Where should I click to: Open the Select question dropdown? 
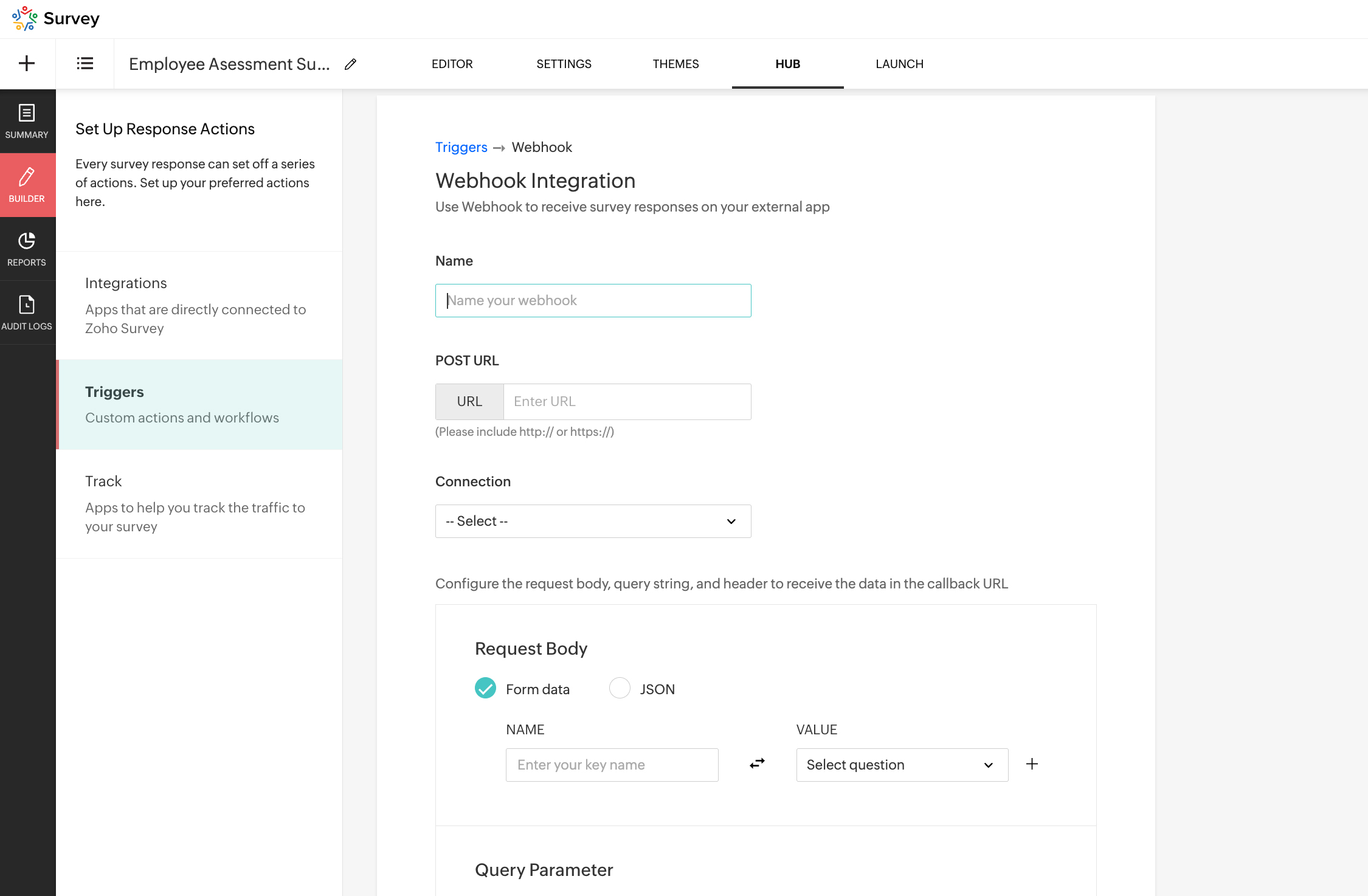(902, 765)
